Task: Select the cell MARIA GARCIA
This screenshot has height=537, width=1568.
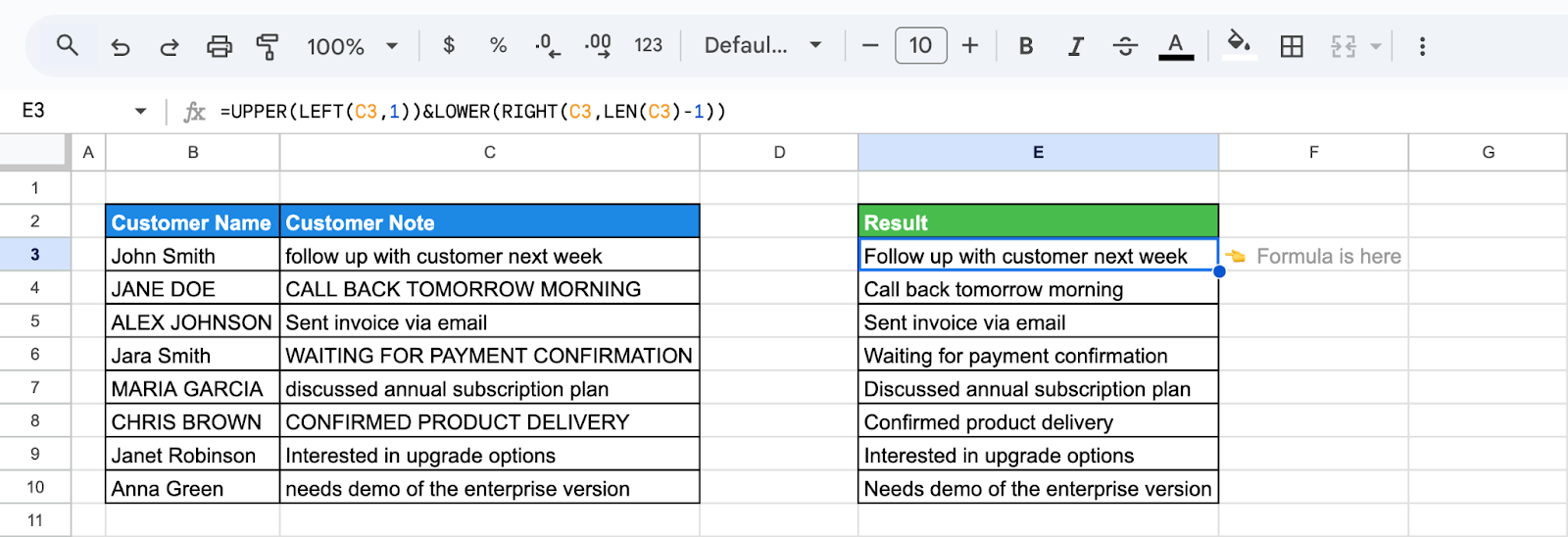Action: [x=193, y=389]
